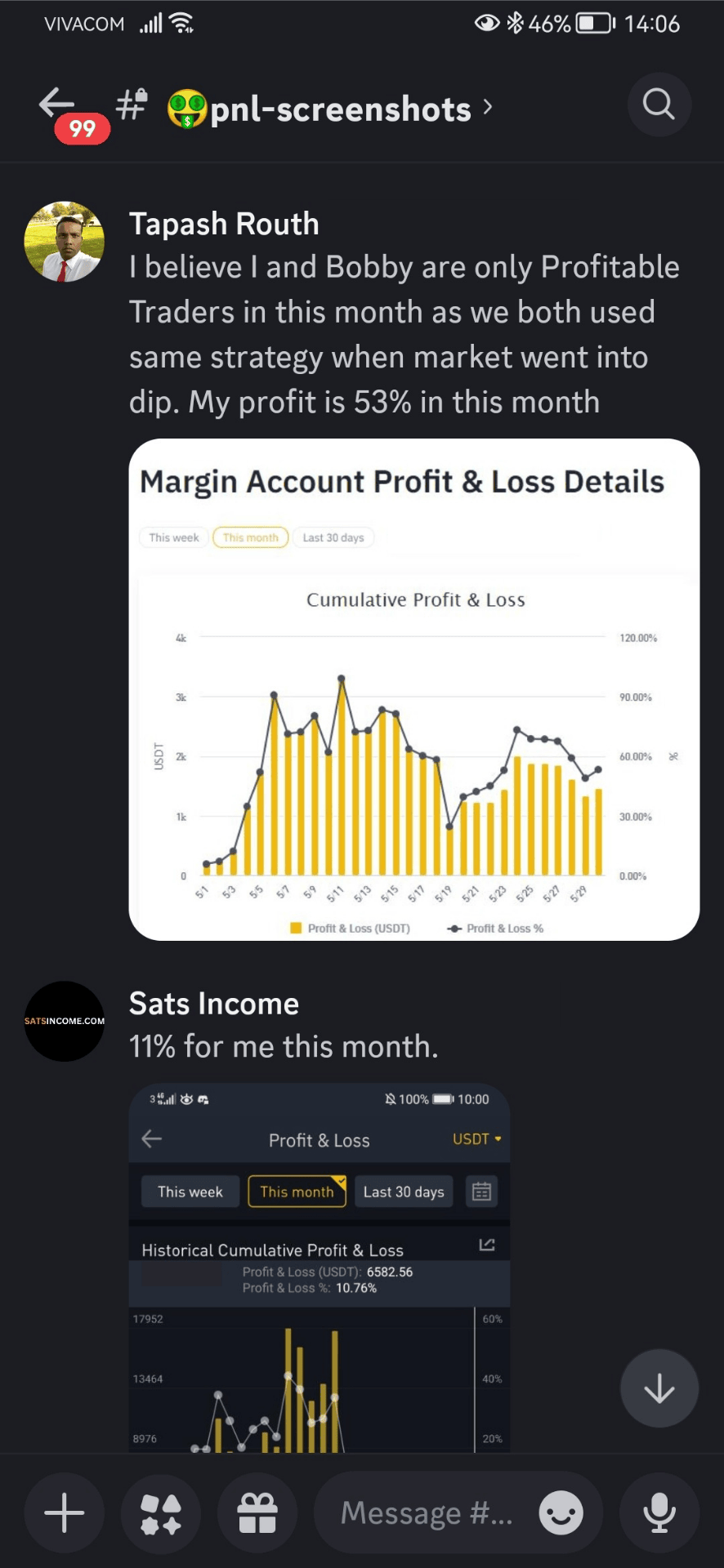Open the channel search magnifier
724x1568 pixels.
pyautogui.click(x=659, y=105)
